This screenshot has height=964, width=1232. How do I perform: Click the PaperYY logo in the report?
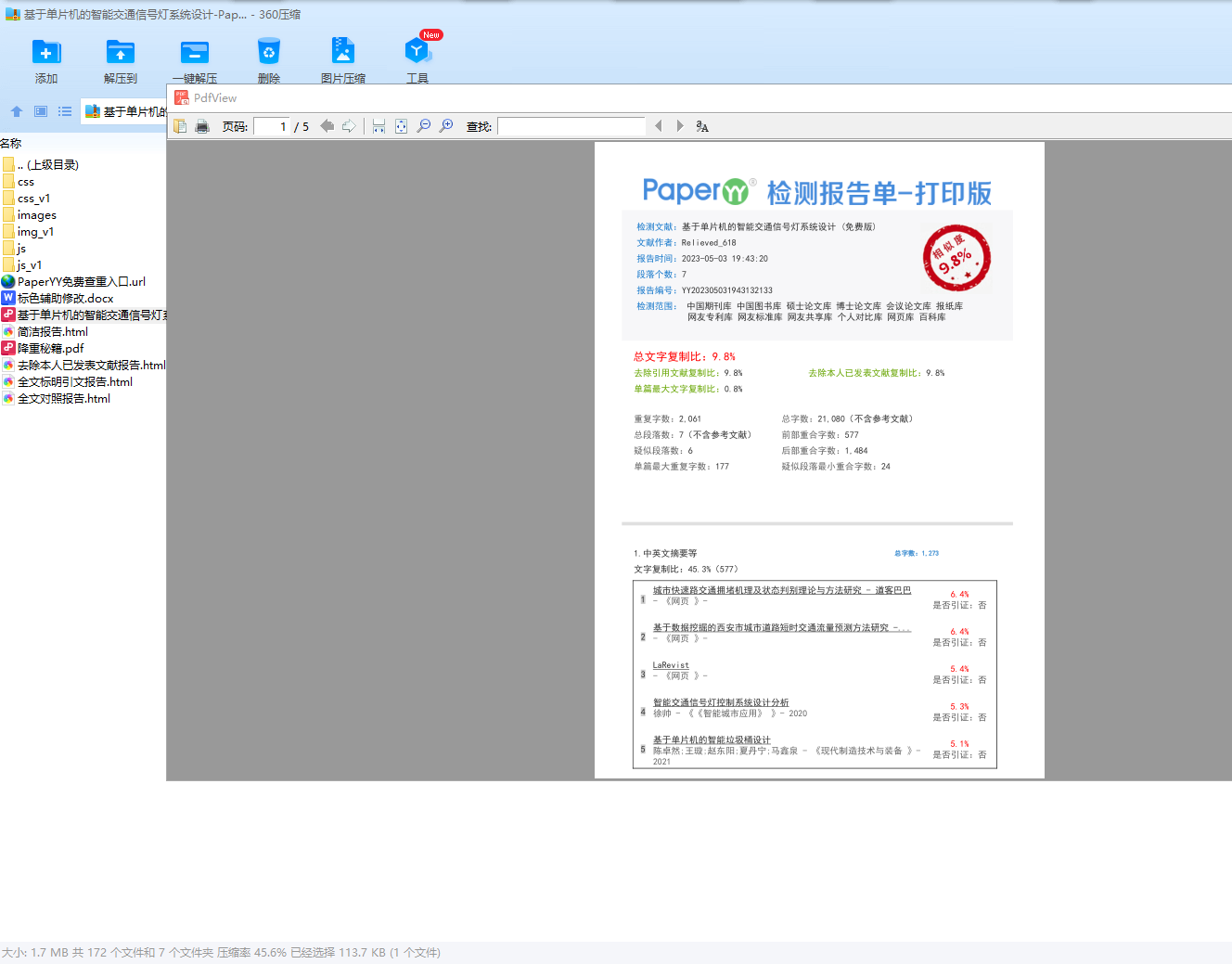pyautogui.click(x=699, y=190)
